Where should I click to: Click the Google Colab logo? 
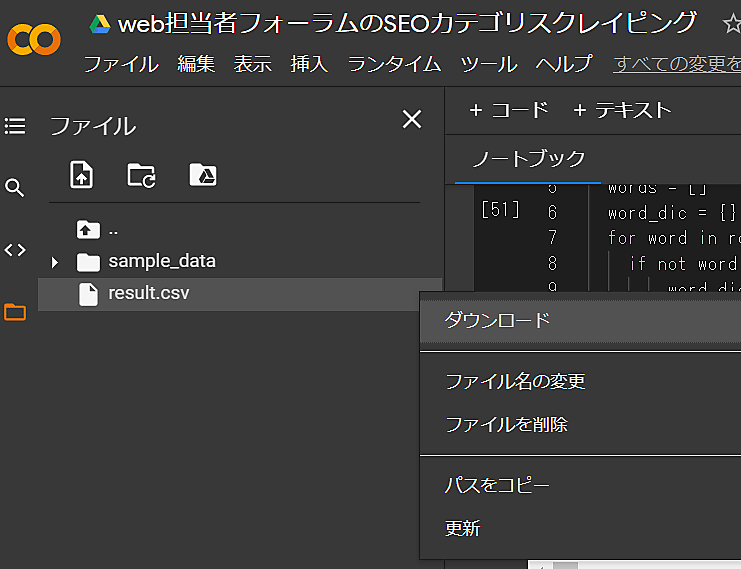tap(33, 40)
